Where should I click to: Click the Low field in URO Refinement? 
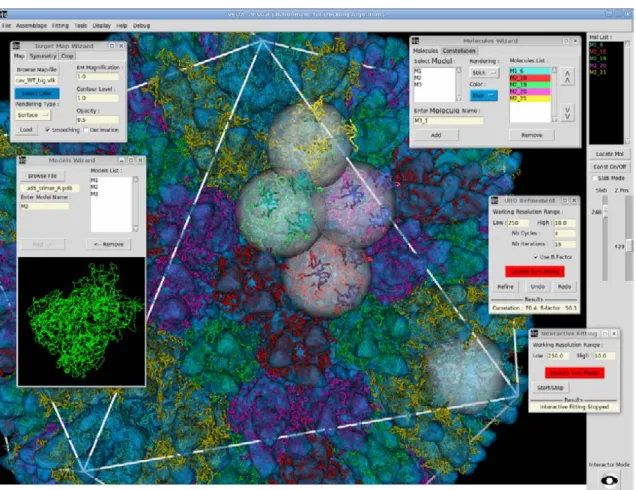pos(518,223)
